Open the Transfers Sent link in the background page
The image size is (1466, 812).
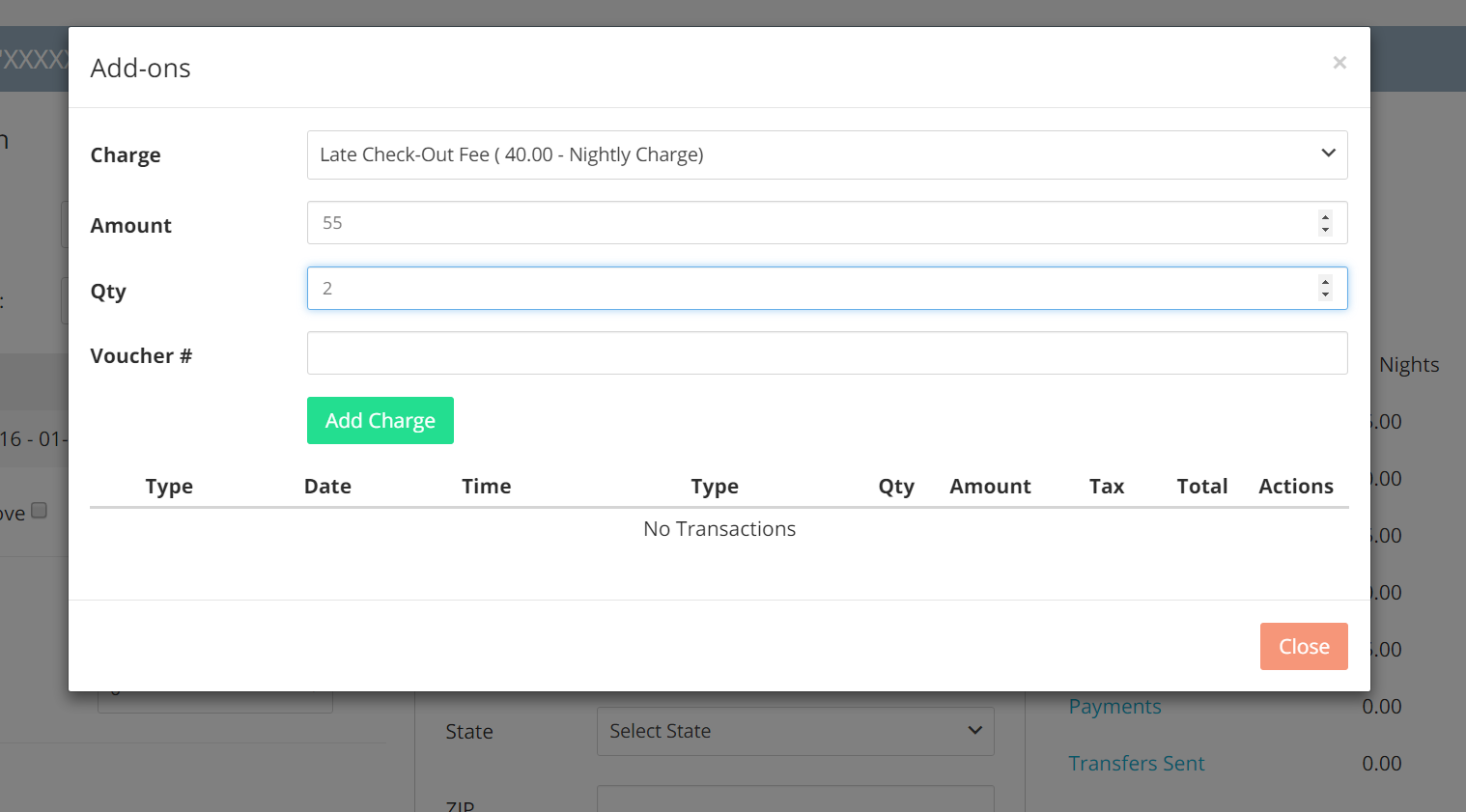[x=1137, y=764]
